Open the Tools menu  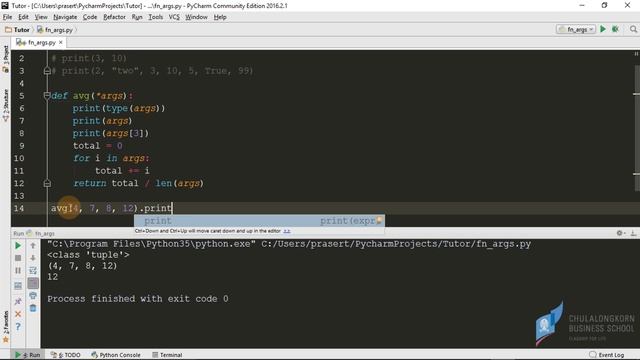156,17
